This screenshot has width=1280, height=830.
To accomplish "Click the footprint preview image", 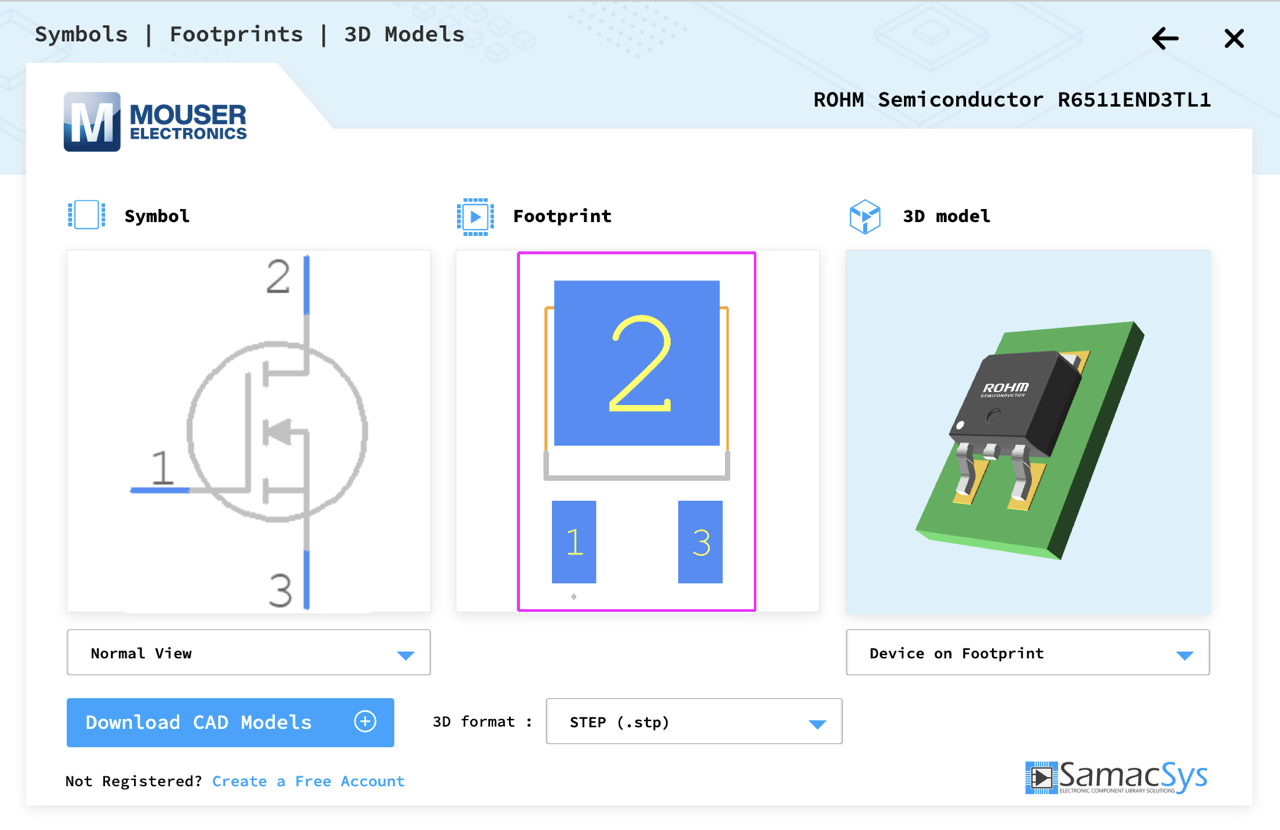I will (x=637, y=431).
